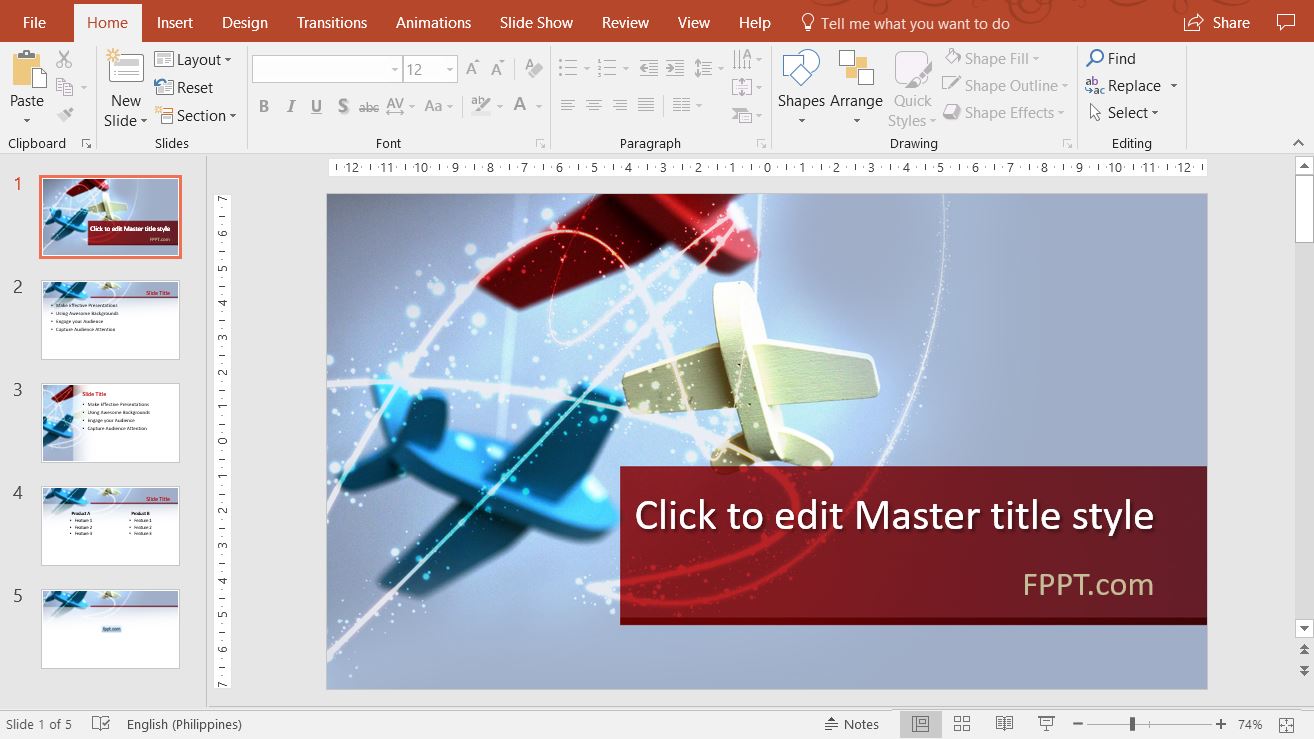
Task: Open the File menu
Action: click(34, 22)
